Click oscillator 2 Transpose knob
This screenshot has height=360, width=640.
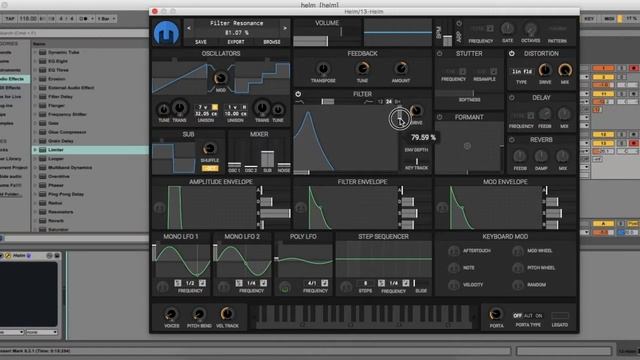click(262, 108)
